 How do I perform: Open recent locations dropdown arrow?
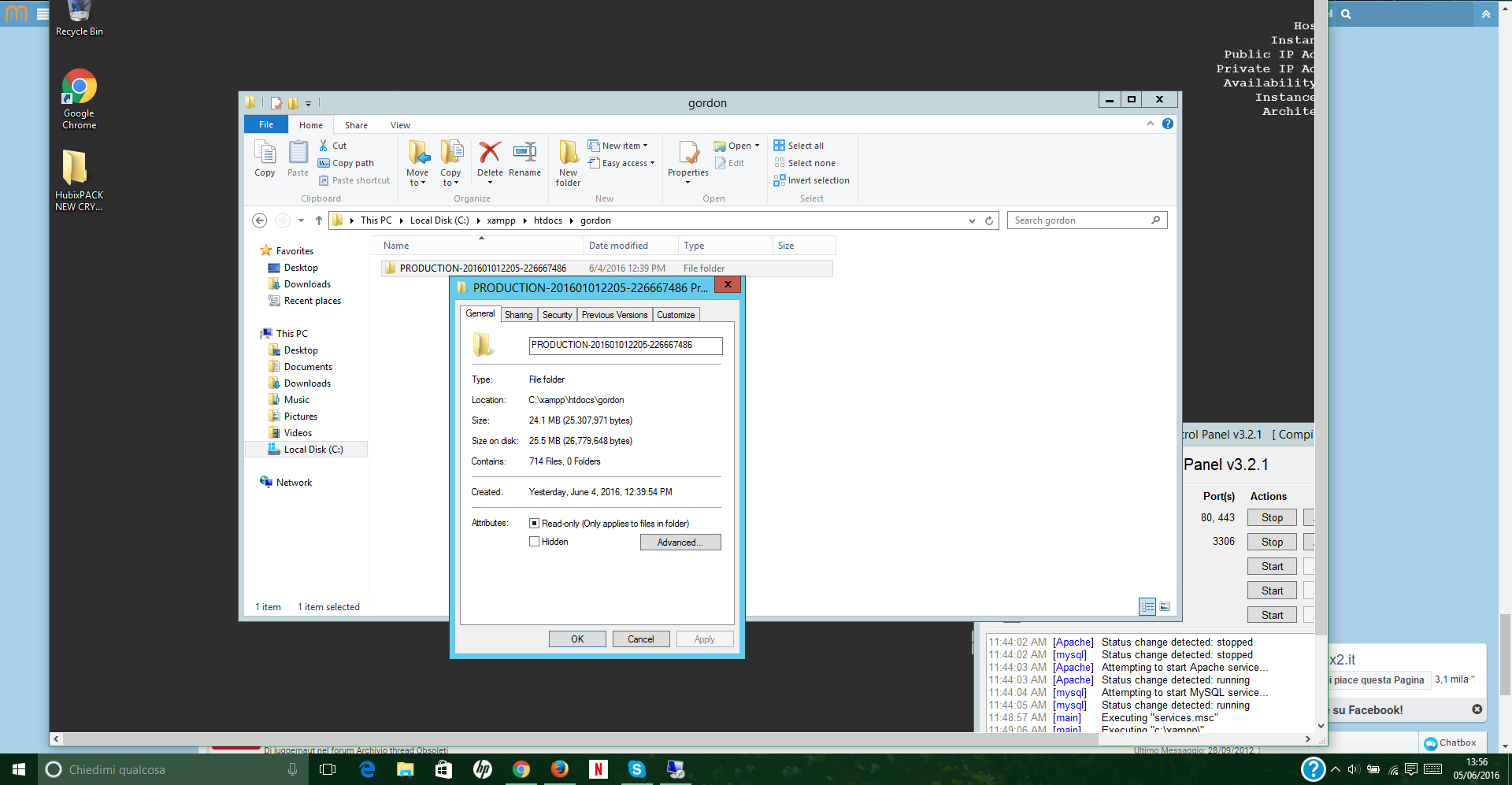[301, 220]
